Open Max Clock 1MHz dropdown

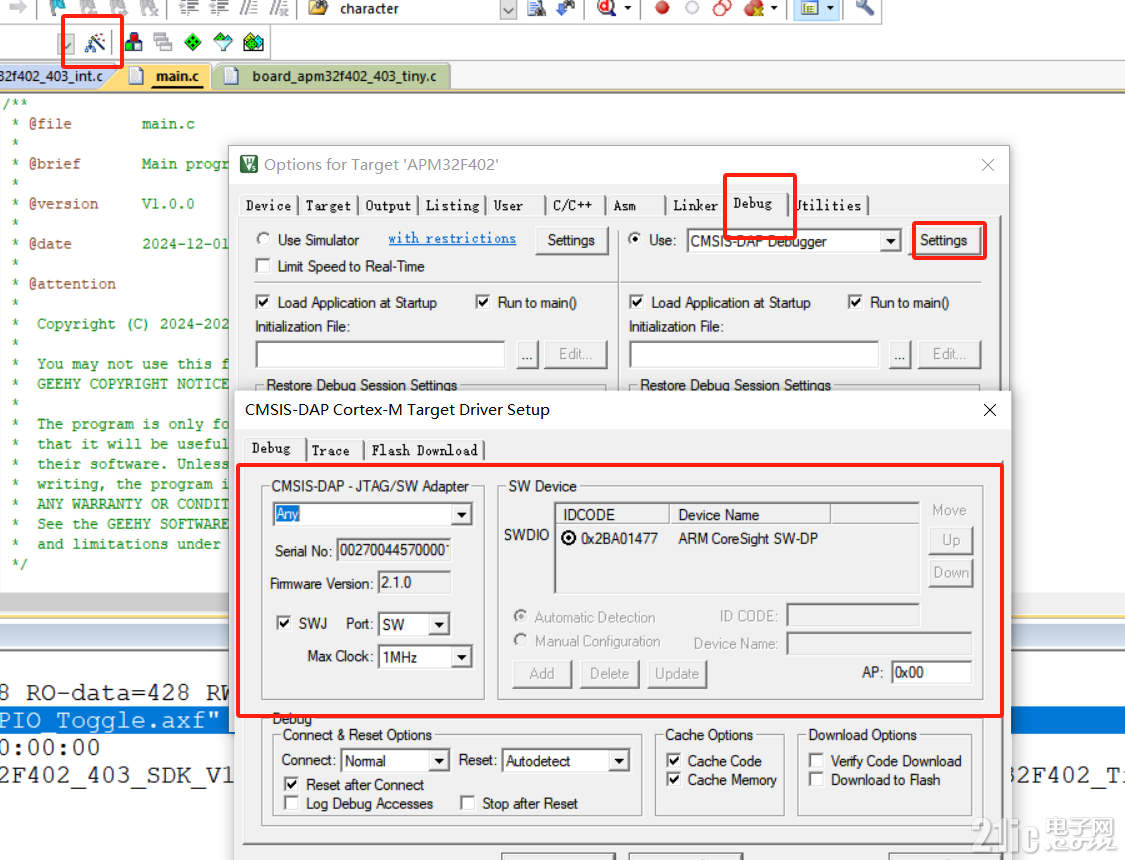tap(461, 656)
